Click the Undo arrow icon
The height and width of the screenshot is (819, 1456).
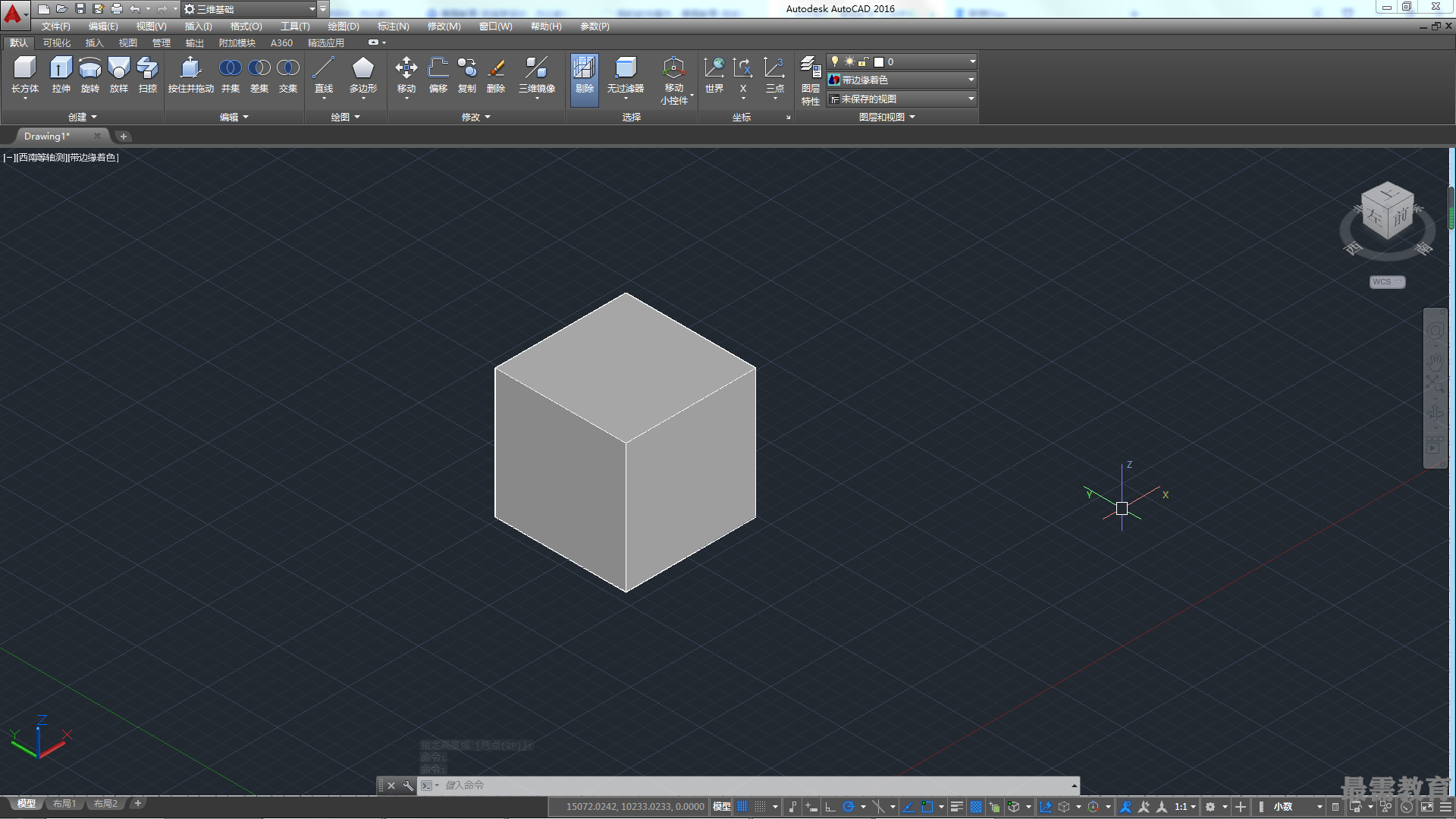(x=135, y=9)
